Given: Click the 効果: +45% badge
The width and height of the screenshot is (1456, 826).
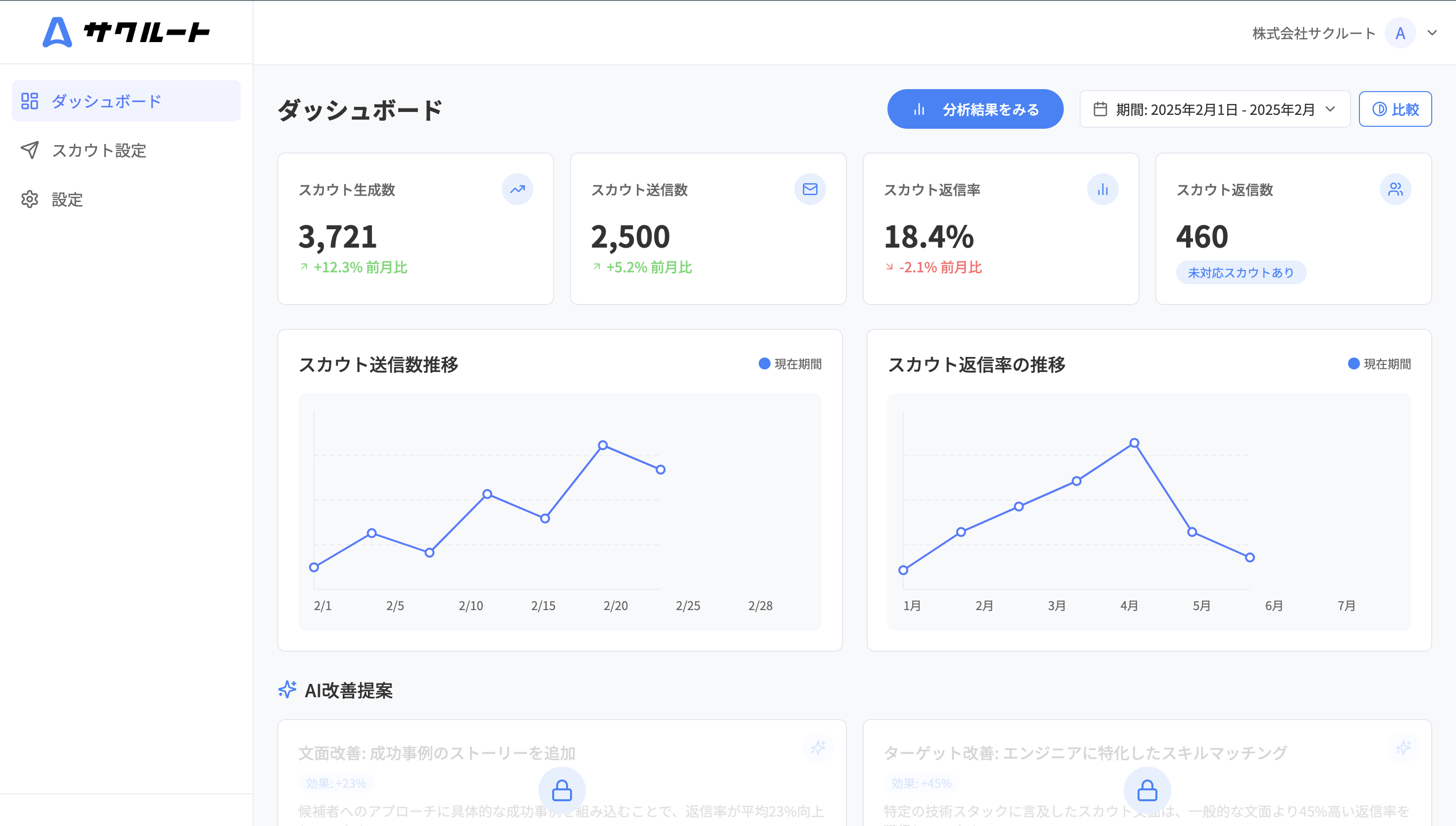Looking at the screenshot, I should click(921, 783).
